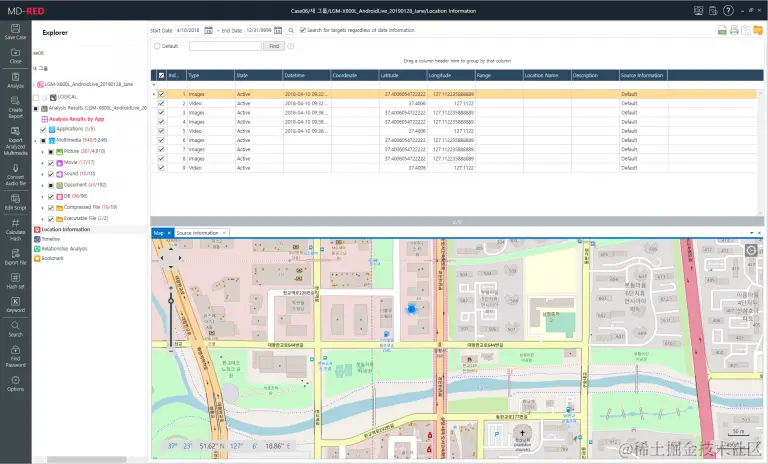Open Timeline in Explorer
This screenshot has width=768, height=464.
(50, 239)
